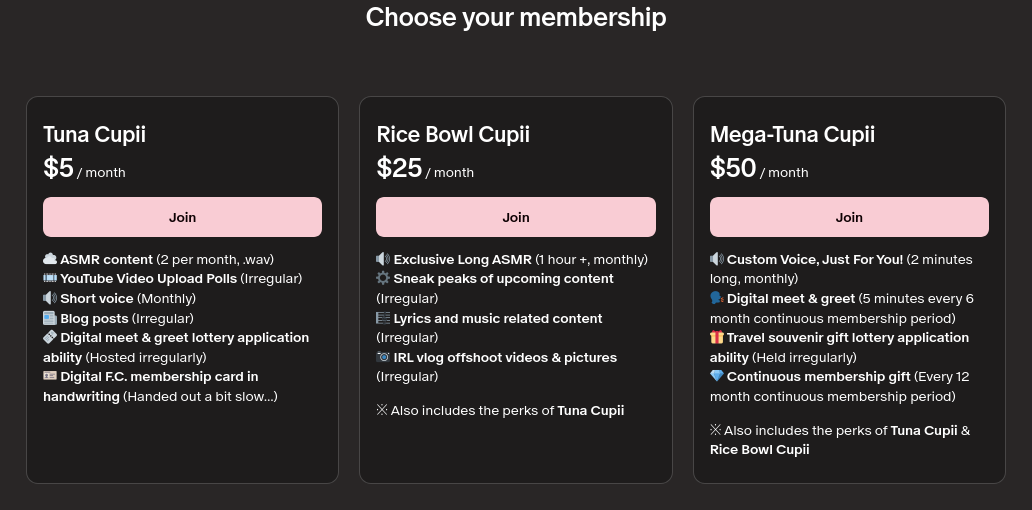The image size is (1032, 510).
Task: Click the ticket icon beside Digital meet & greet lottery
Action: point(50,338)
